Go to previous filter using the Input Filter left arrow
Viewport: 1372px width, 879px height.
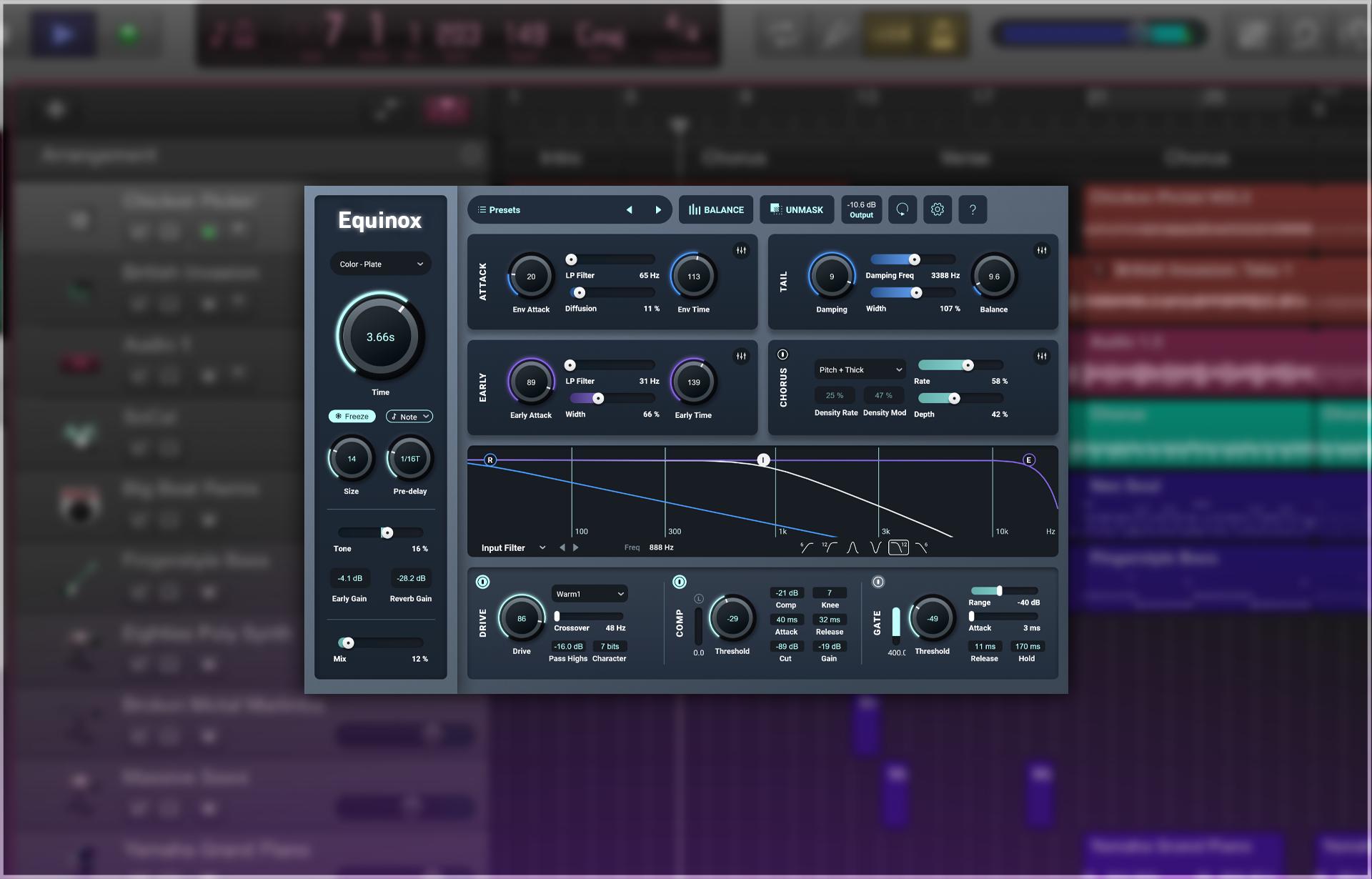(562, 547)
